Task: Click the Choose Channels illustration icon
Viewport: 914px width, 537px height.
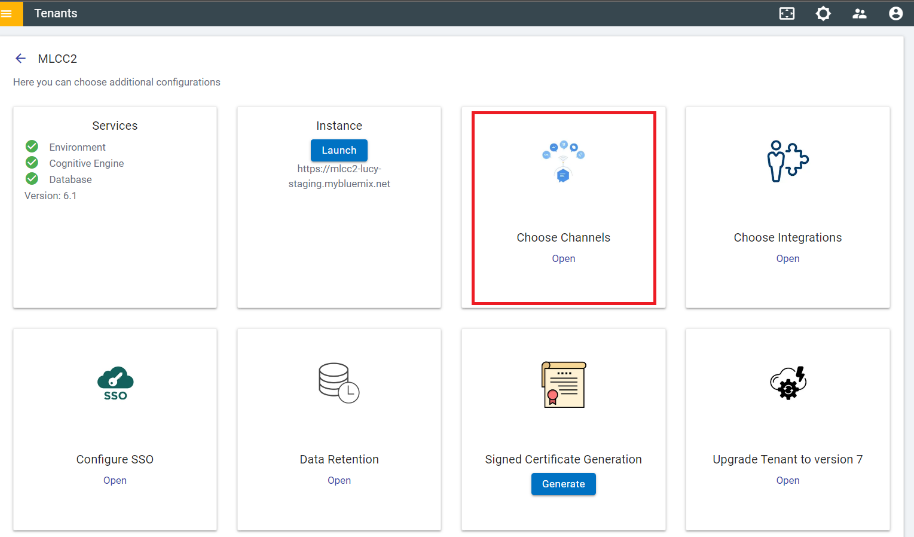Action: coord(563,162)
